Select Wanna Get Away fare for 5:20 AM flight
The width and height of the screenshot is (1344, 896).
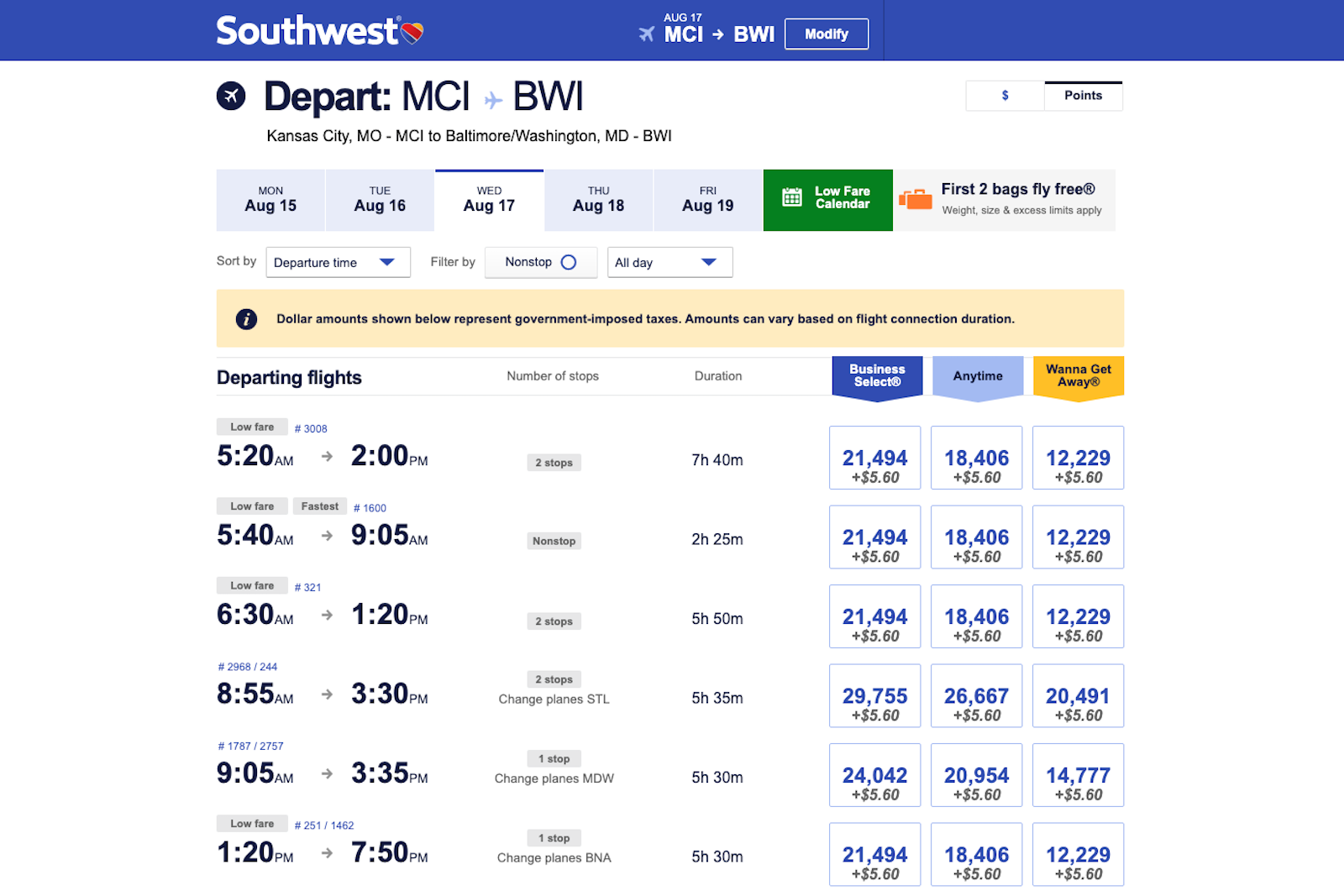(x=1078, y=458)
